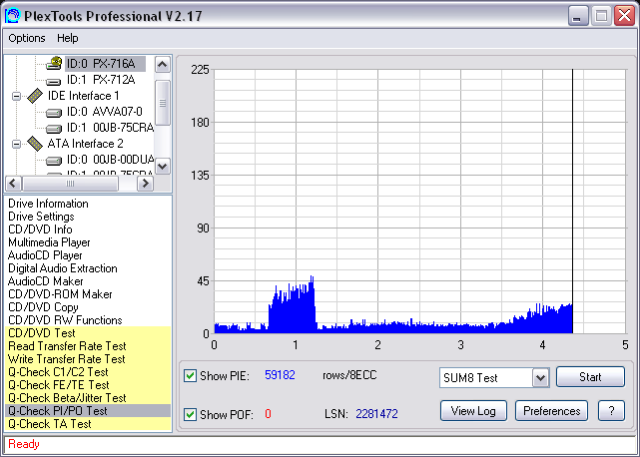Viewport: 640px width, 457px height.
Task: Click the PX-712A drive icon
Action: click(x=53, y=81)
